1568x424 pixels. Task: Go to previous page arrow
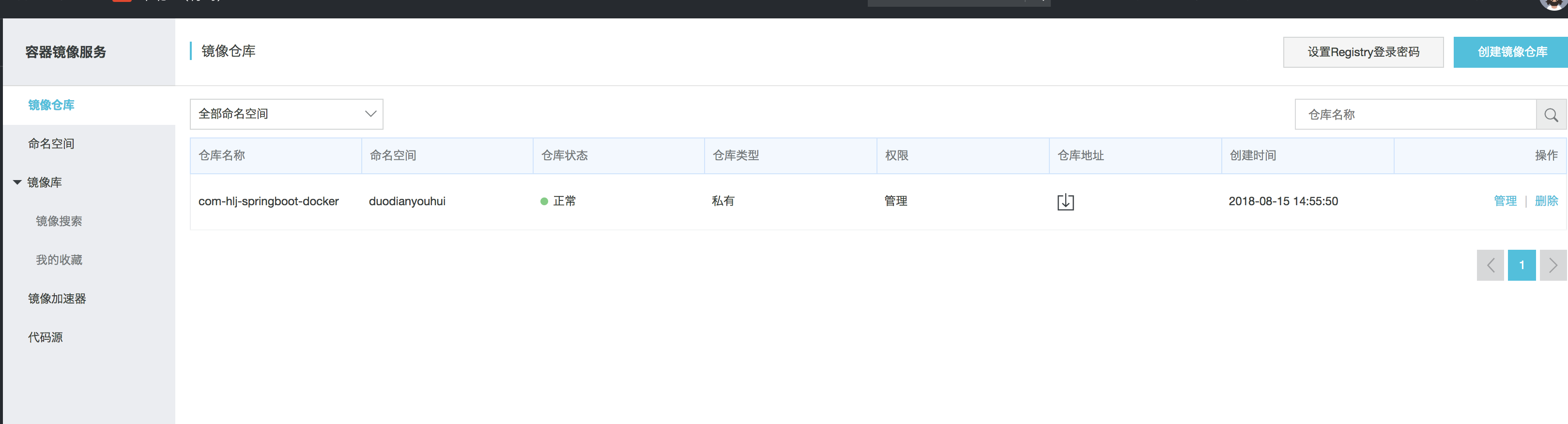1490,265
